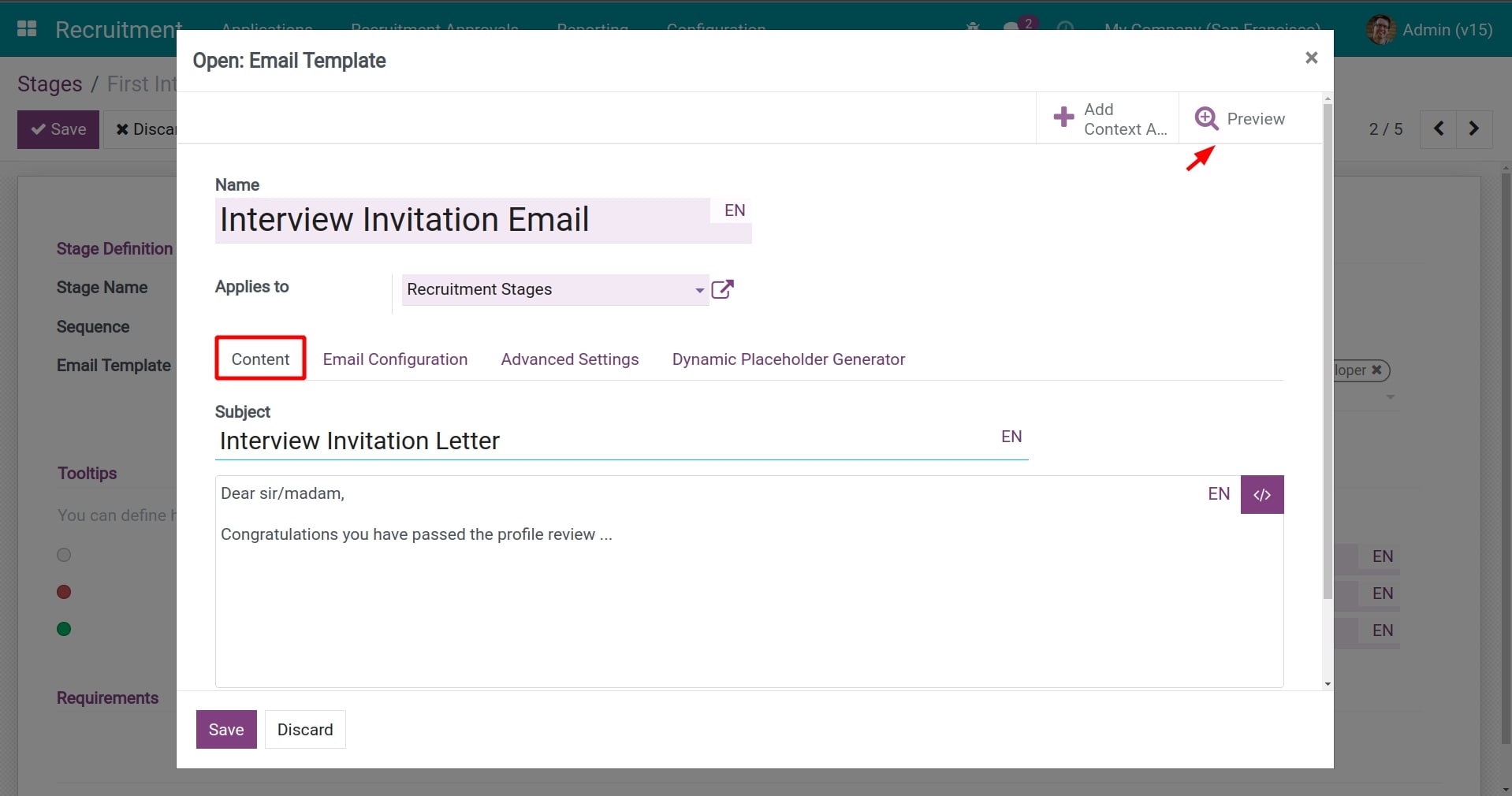Viewport: 1512px width, 796px height.
Task: Switch to the Email Configuration tab
Action: (x=394, y=359)
